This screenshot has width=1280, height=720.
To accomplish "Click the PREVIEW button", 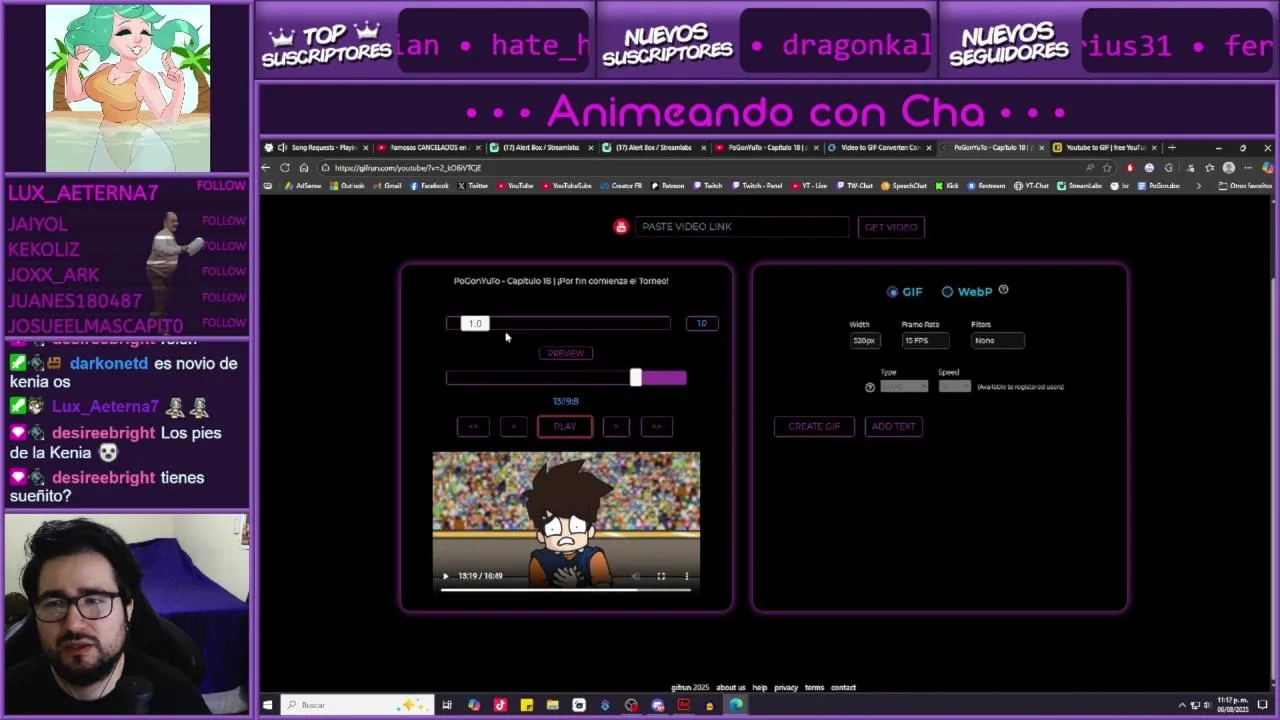I will point(566,353).
